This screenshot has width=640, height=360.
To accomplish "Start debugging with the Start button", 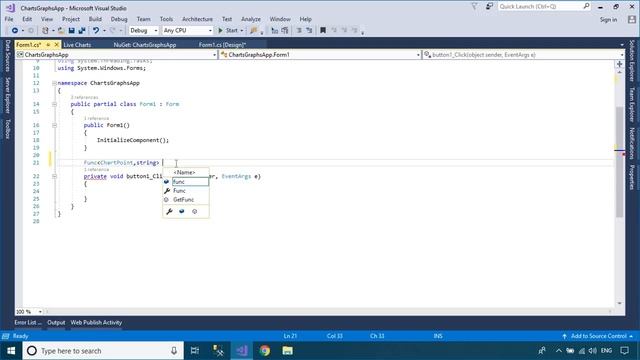I will [228, 31].
